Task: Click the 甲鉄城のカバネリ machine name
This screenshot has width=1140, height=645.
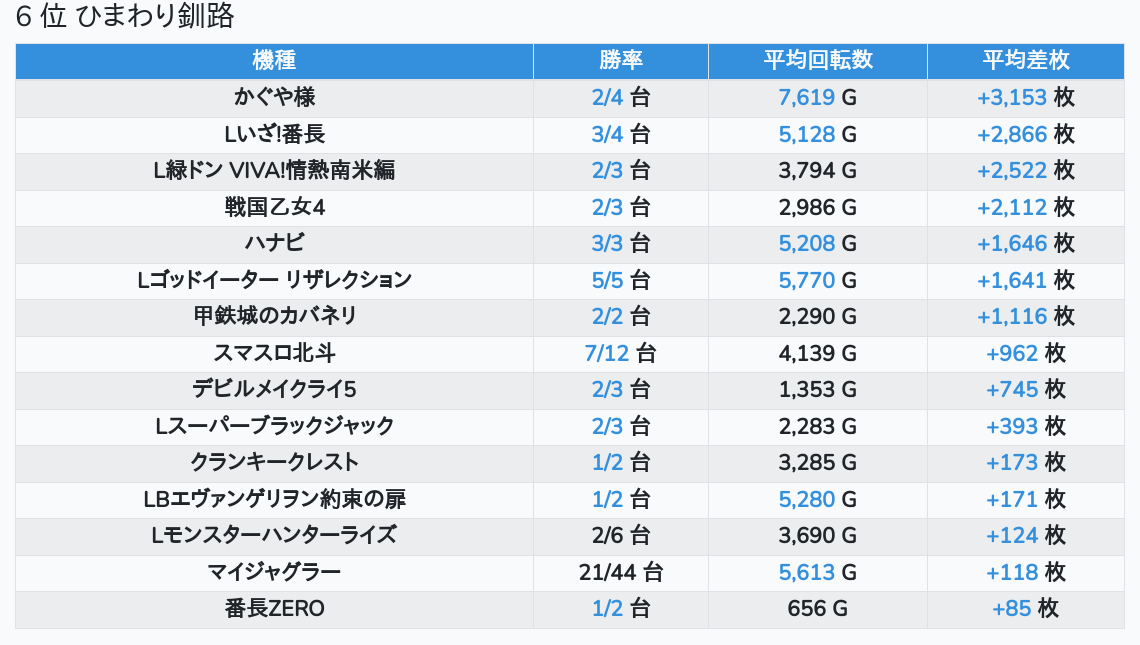Action: tap(274, 316)
